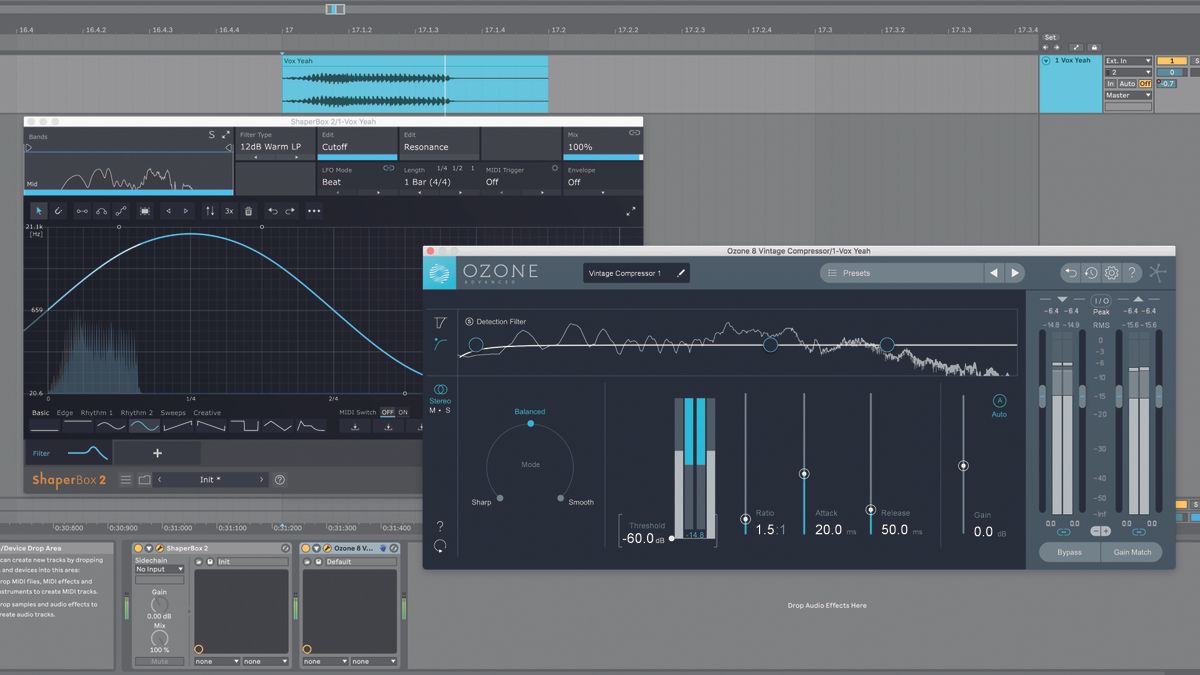
Task: Click the trash icon in ShaperBox's toolbar
Action: (x=248, y=211)
